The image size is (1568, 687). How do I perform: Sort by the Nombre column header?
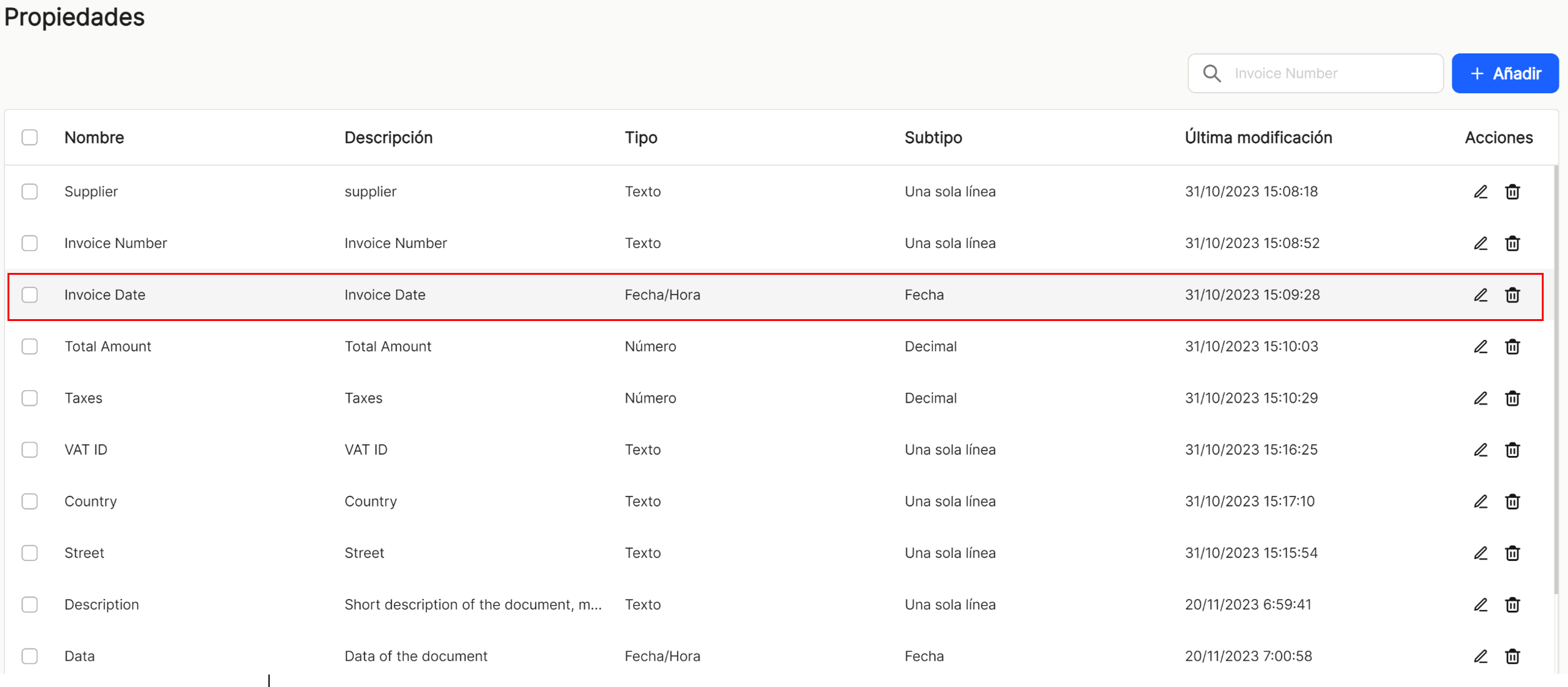click(x=94, y=137)
